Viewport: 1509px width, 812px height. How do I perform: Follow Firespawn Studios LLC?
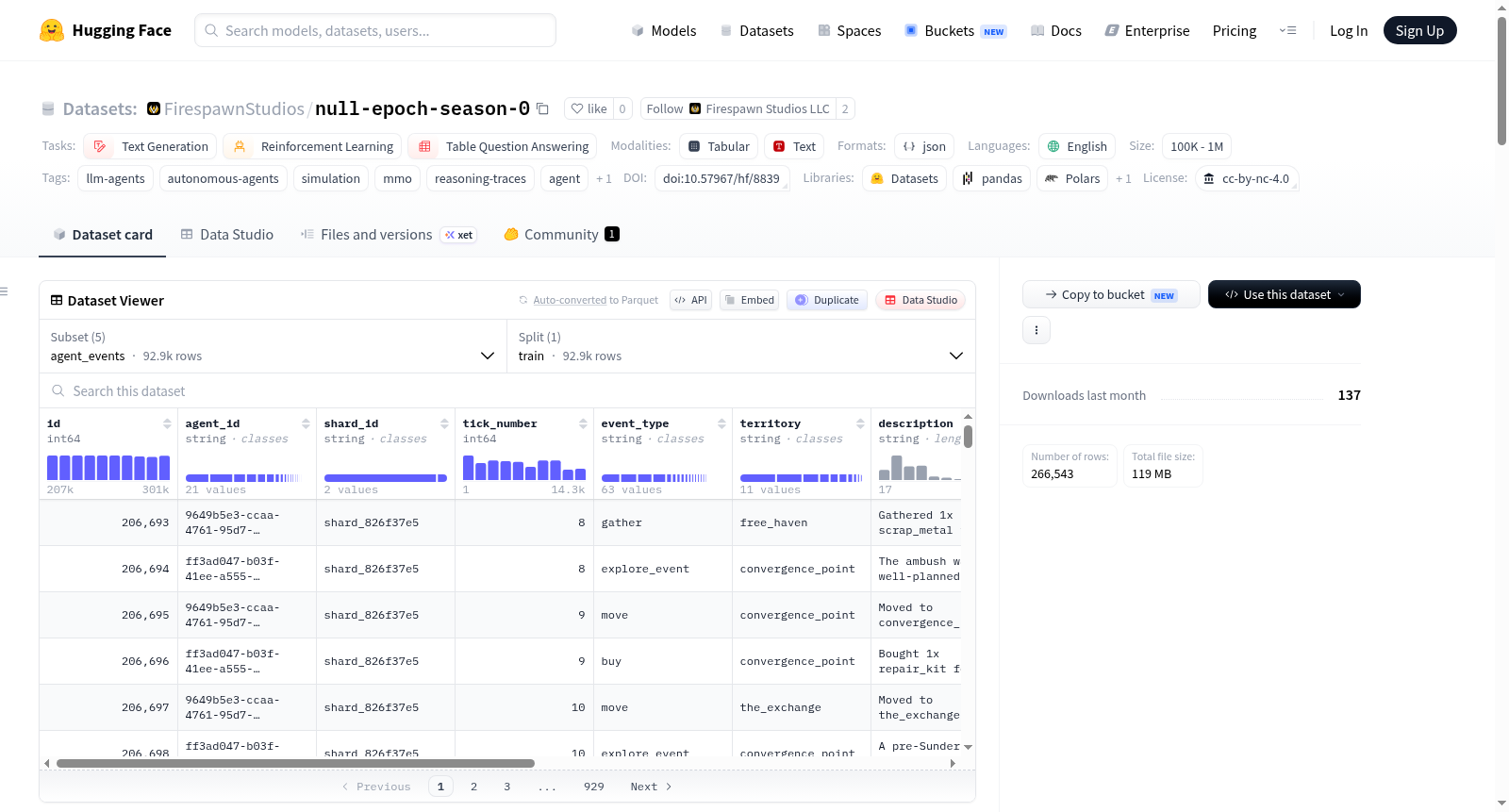(738, 108)
